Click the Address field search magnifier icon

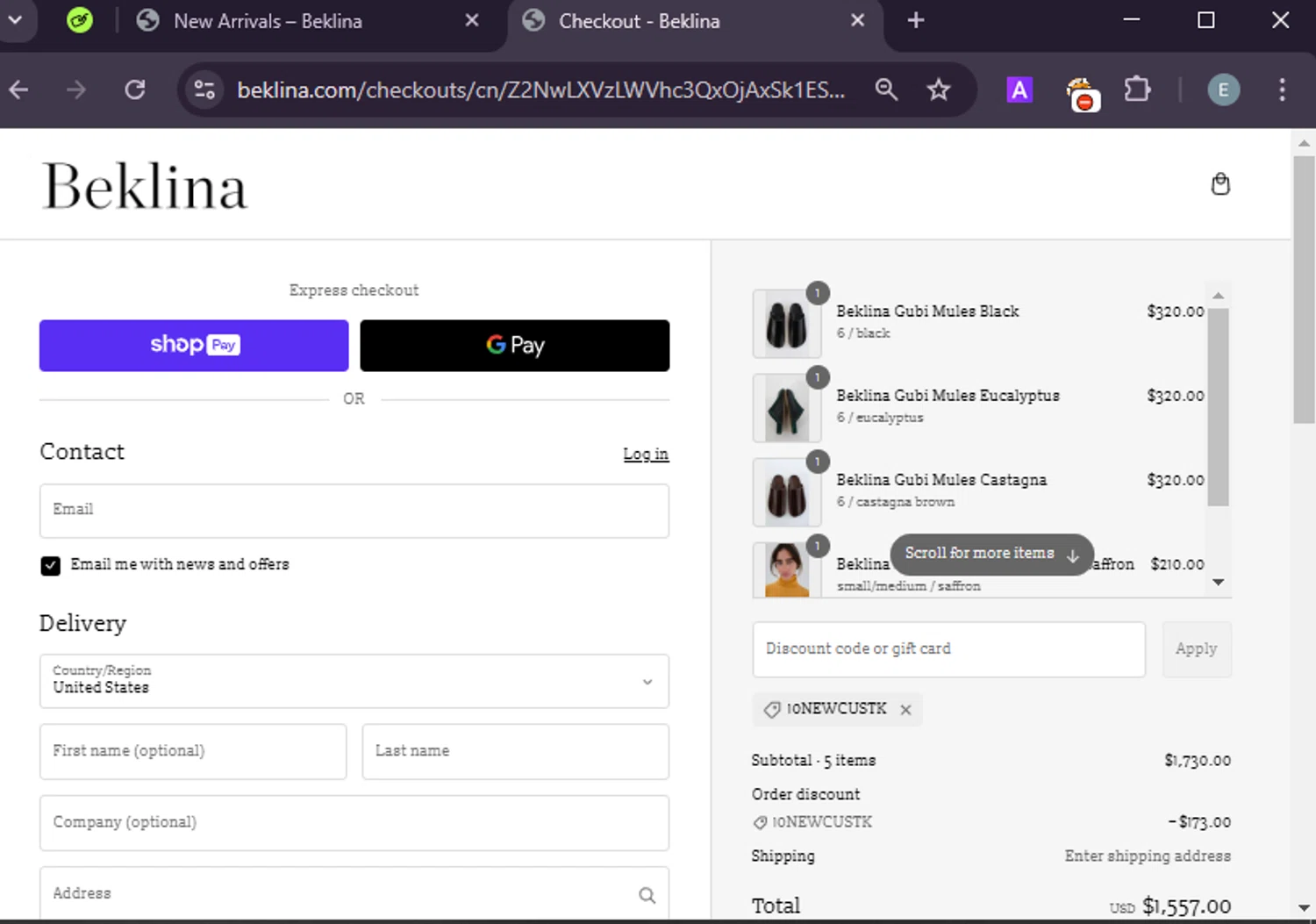click(x=647, y=895)
